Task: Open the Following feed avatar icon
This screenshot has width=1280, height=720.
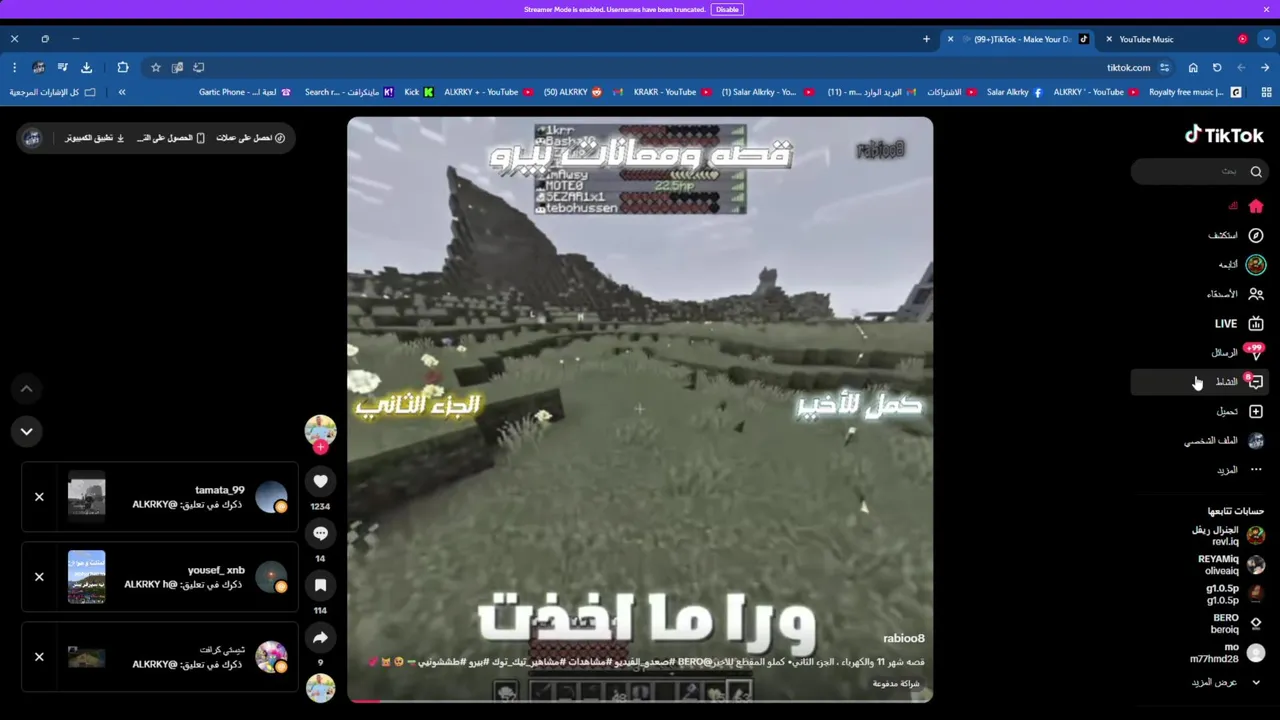Action: (1255, 264)
